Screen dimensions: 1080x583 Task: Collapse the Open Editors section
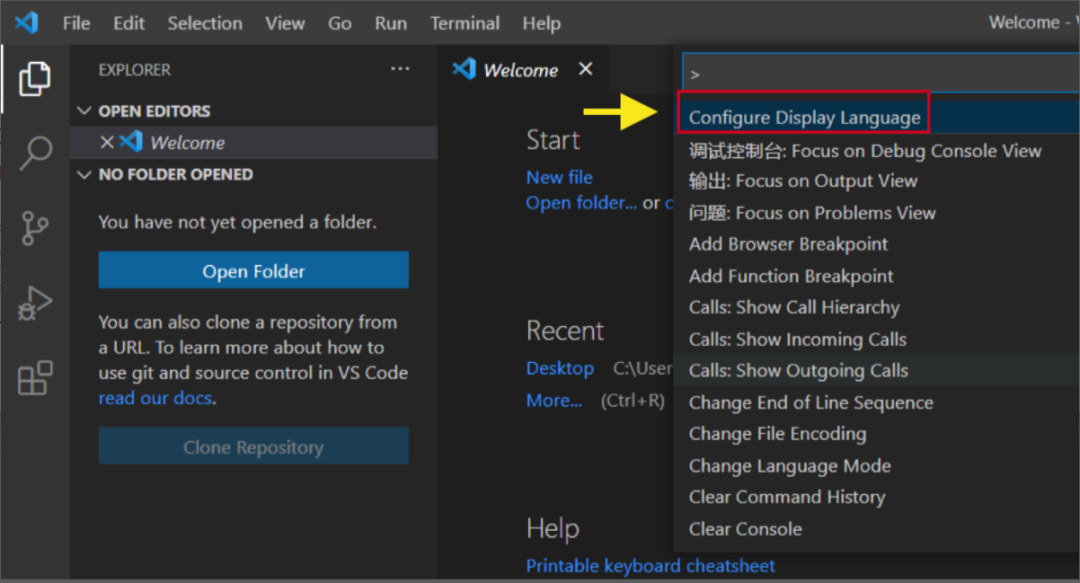pos(84,111)
